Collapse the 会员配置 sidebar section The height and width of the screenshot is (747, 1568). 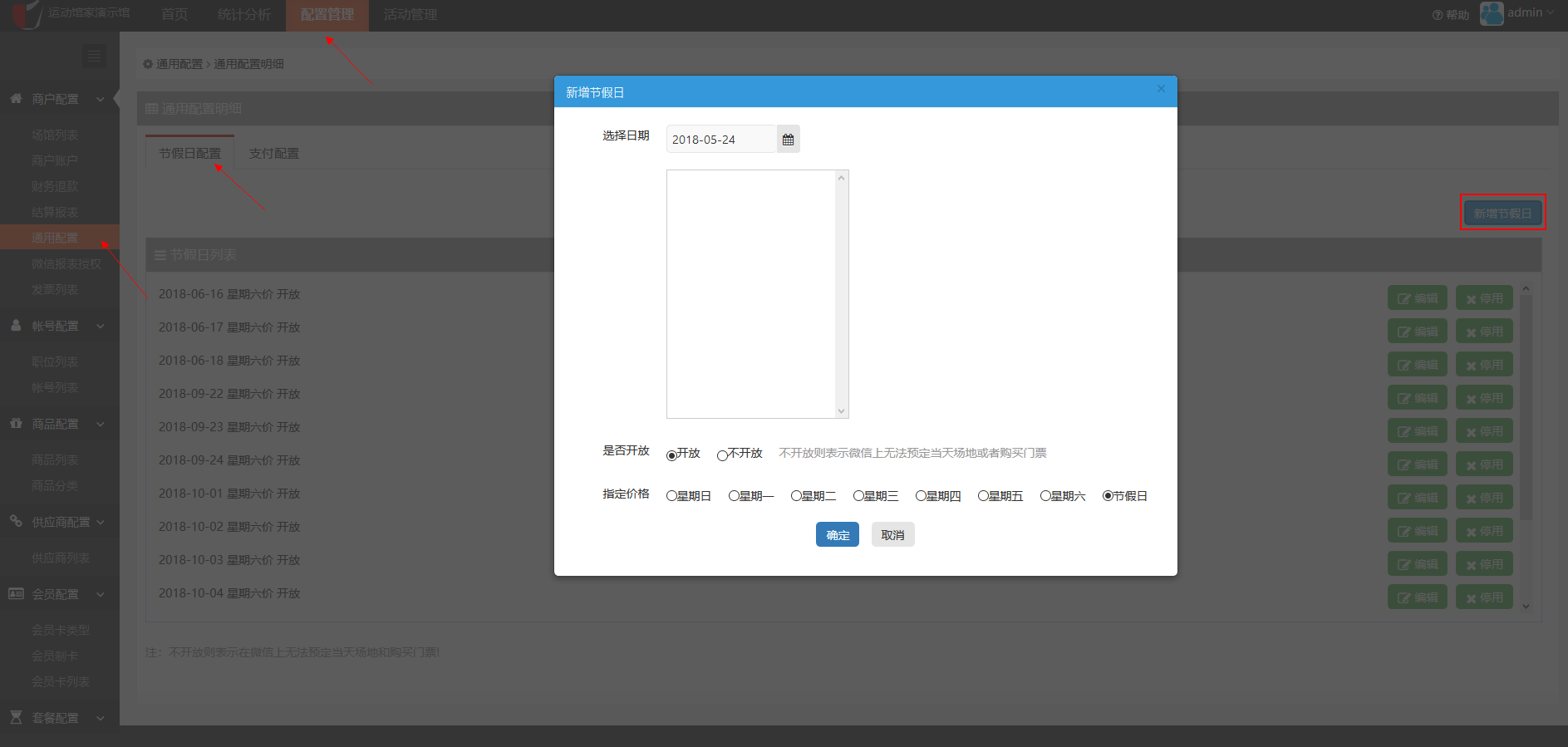101,594
